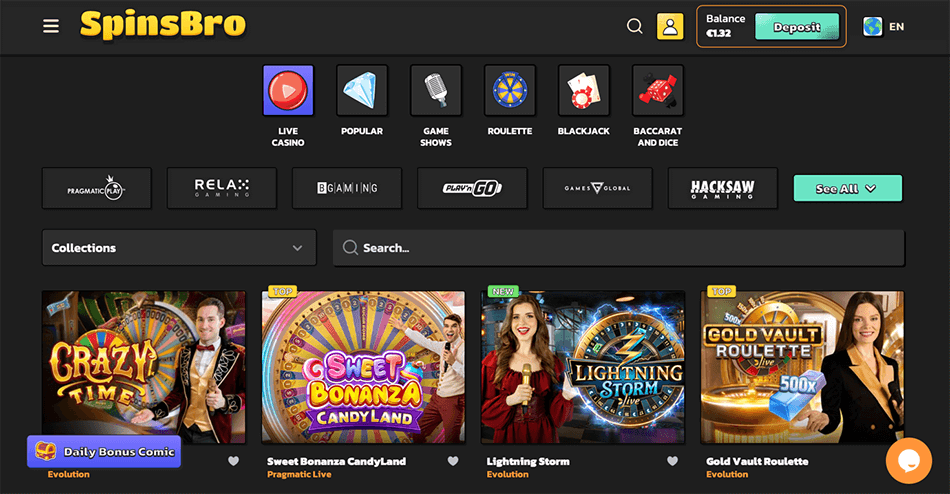Screen dimensions: 950x494
Task: Expand providers with See All
Action: tap(847, 188)
